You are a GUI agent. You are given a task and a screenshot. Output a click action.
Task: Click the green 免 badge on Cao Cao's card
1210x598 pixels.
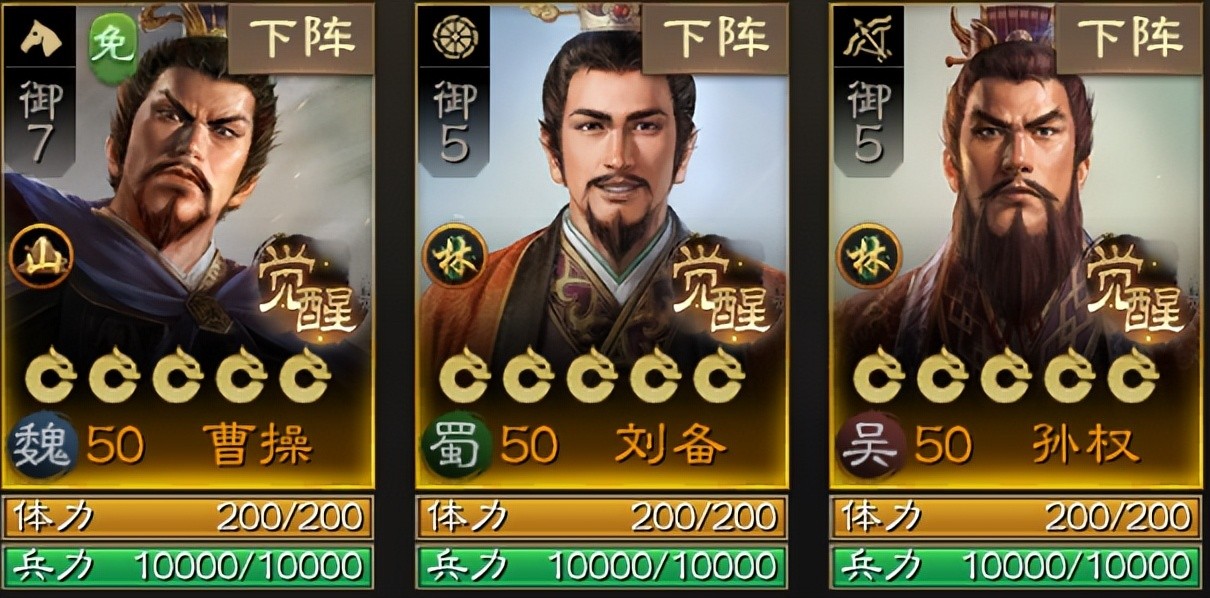pyautogui.click(x=113, y=45)
